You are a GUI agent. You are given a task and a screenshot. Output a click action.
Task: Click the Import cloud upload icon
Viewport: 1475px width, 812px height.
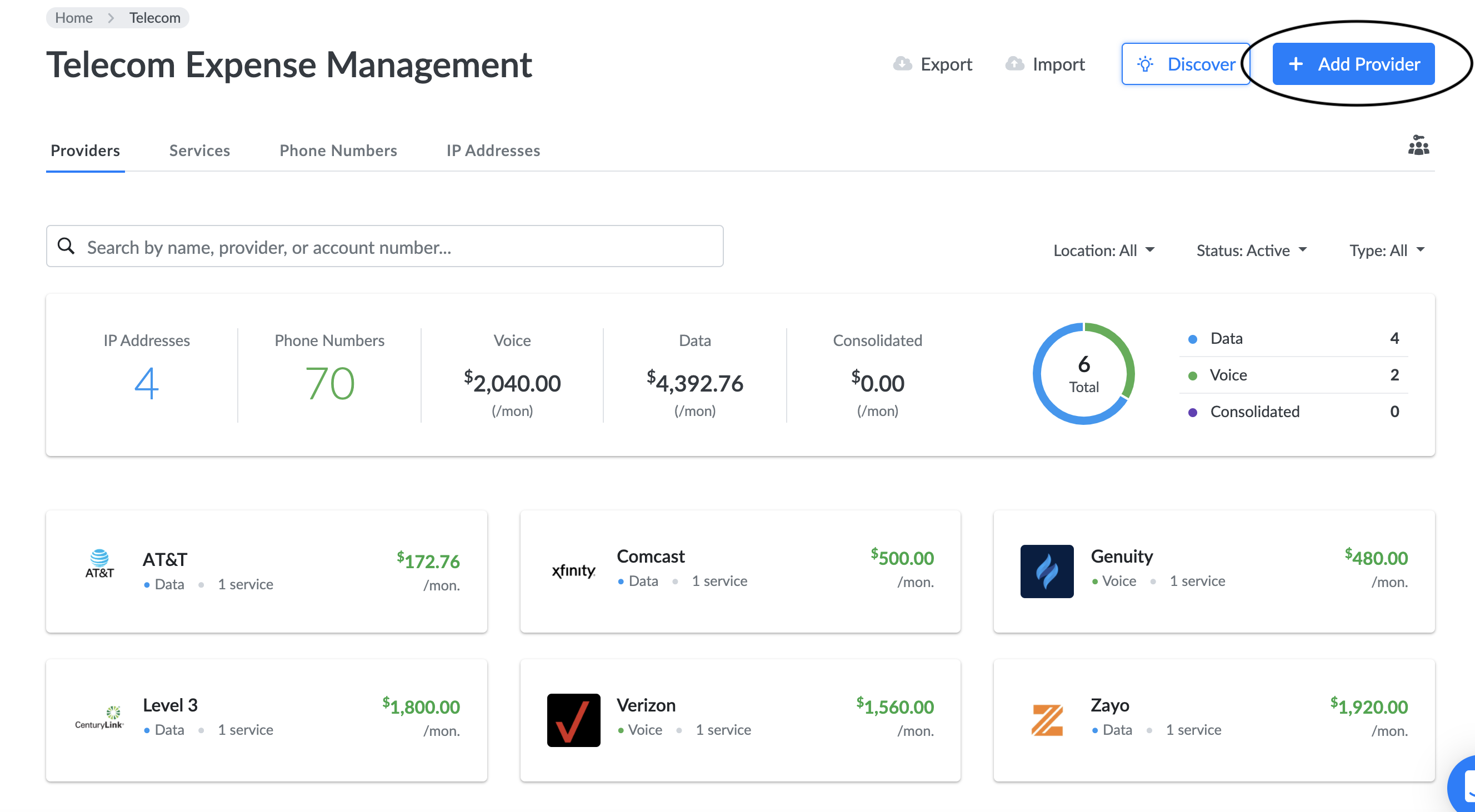click(x=1014, y=63)
